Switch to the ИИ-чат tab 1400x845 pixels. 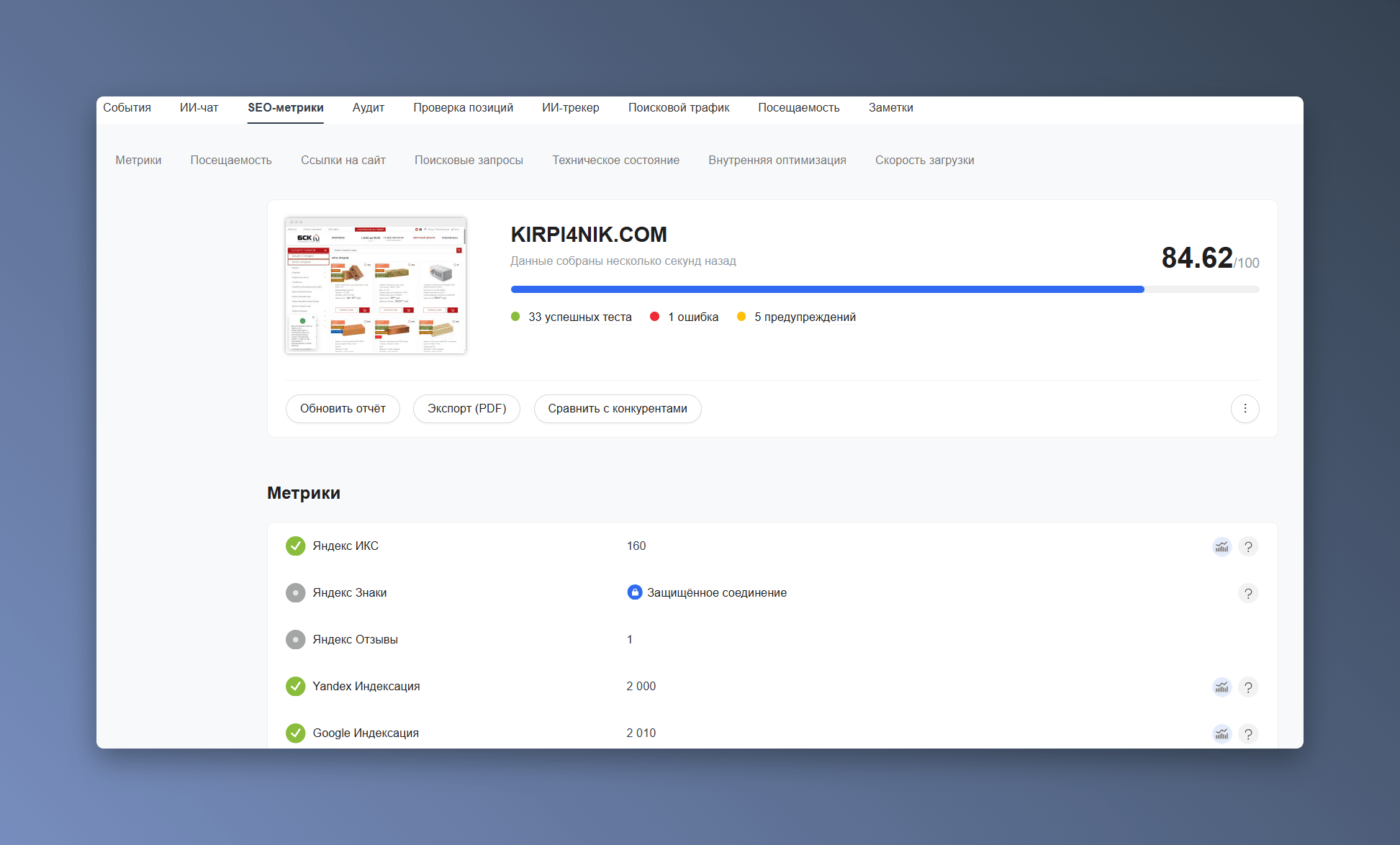199,108
